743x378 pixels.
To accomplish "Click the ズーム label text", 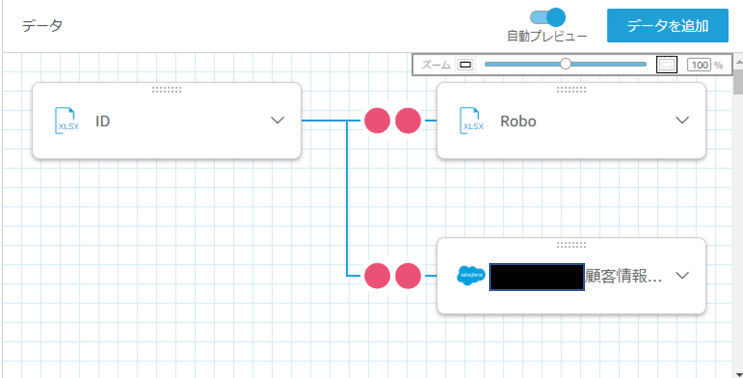I will click(436, 65).
